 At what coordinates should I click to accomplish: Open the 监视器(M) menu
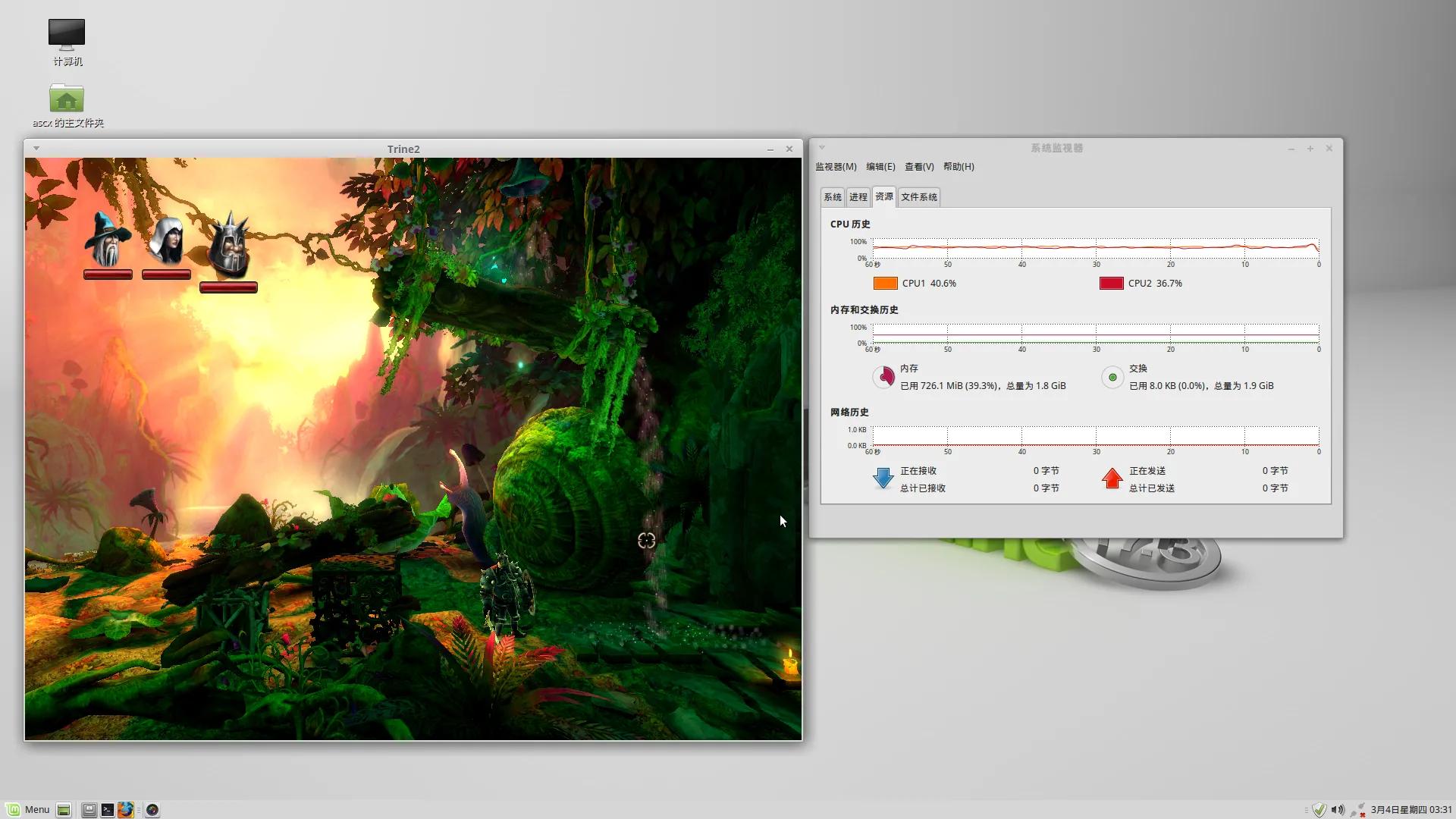point(836,167)
